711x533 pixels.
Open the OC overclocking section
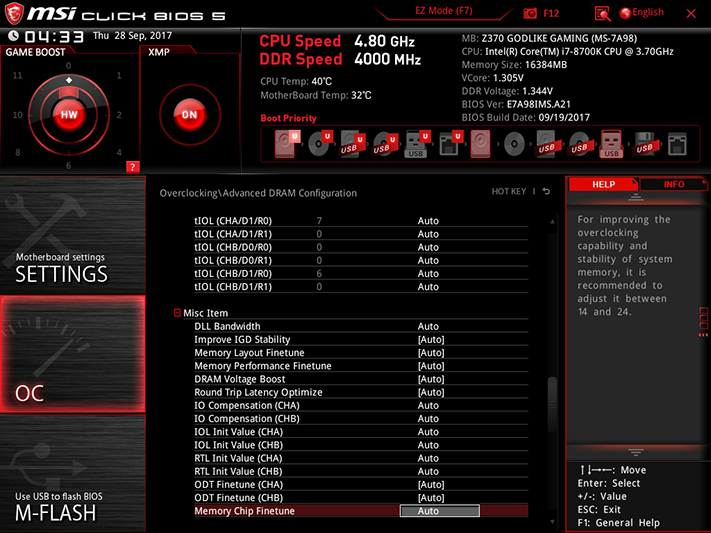pyautogui.click(x=73, y=354)
